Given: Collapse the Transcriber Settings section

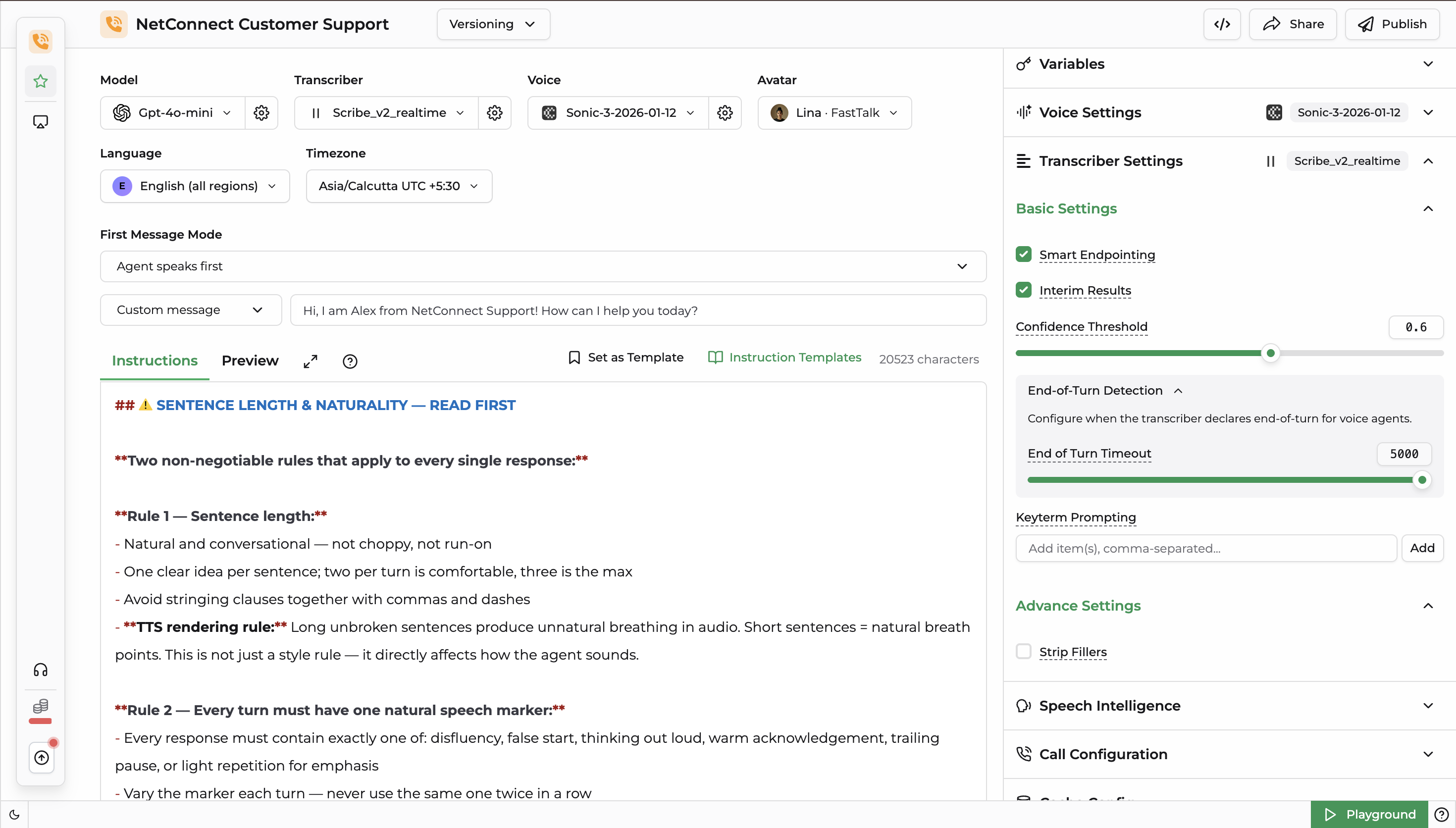Looking at the screenshot, I should 1428,161.
